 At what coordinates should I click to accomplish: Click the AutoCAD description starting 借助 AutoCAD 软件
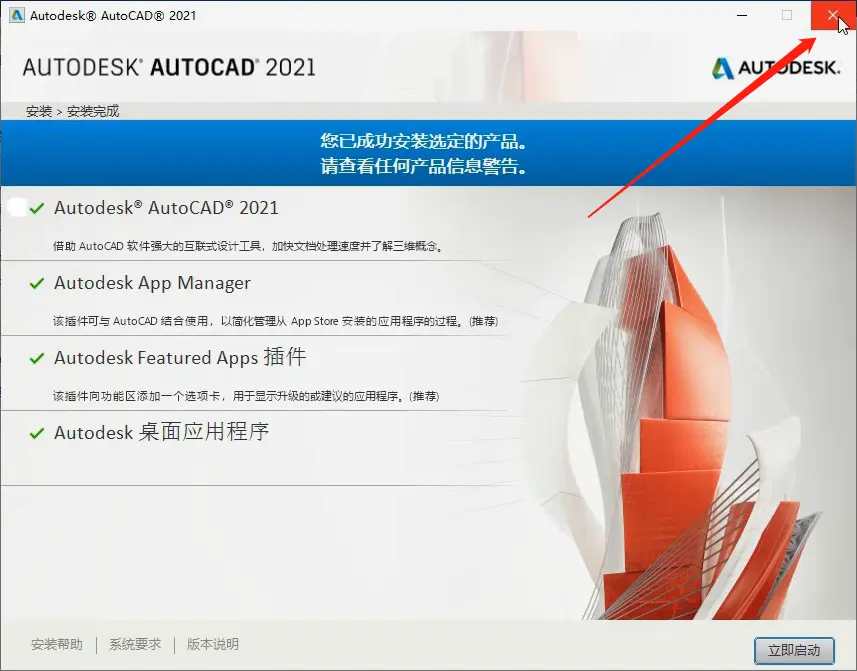pos(249,246)
